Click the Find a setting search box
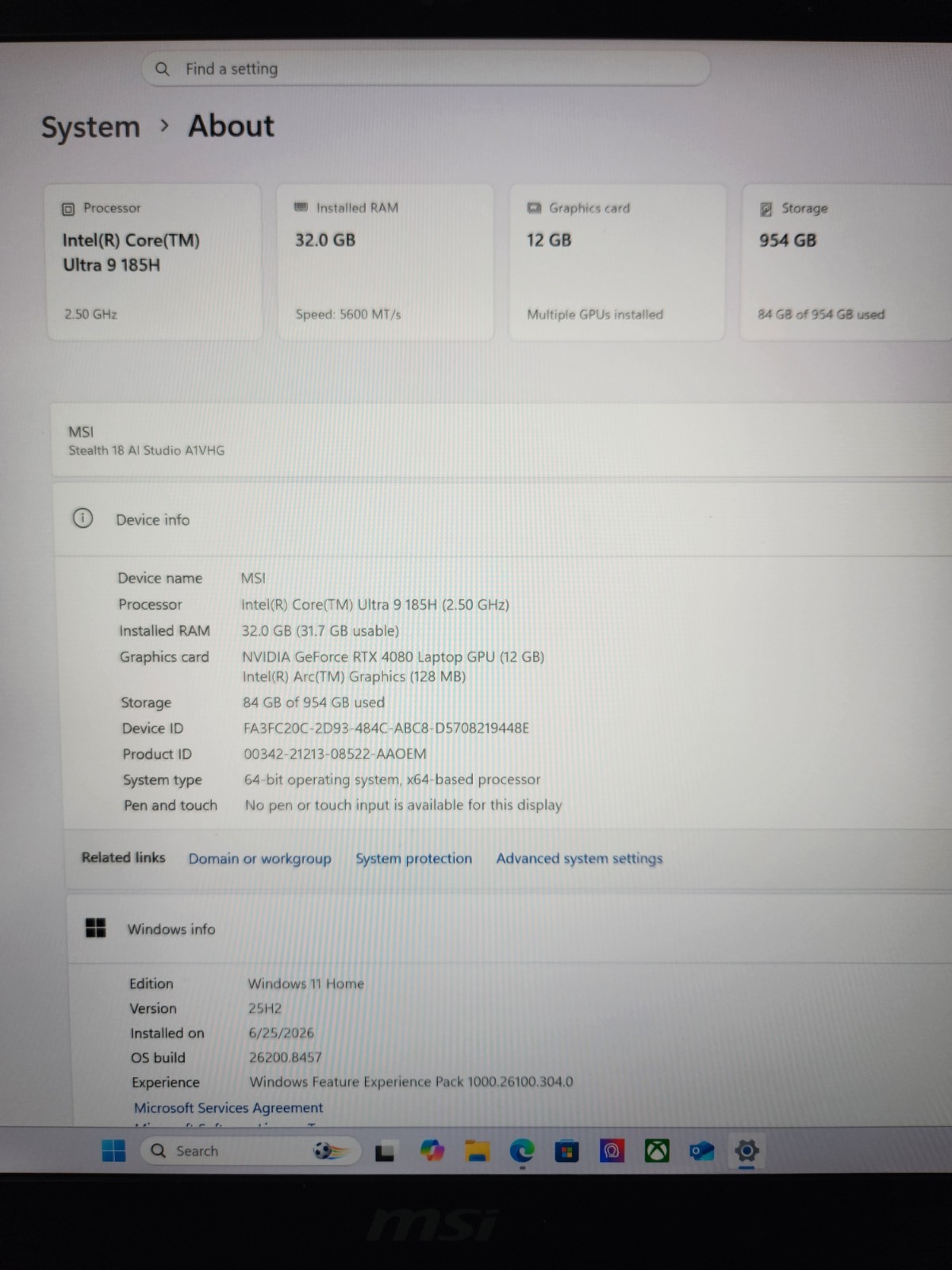952x1270 pixels. 426,69
